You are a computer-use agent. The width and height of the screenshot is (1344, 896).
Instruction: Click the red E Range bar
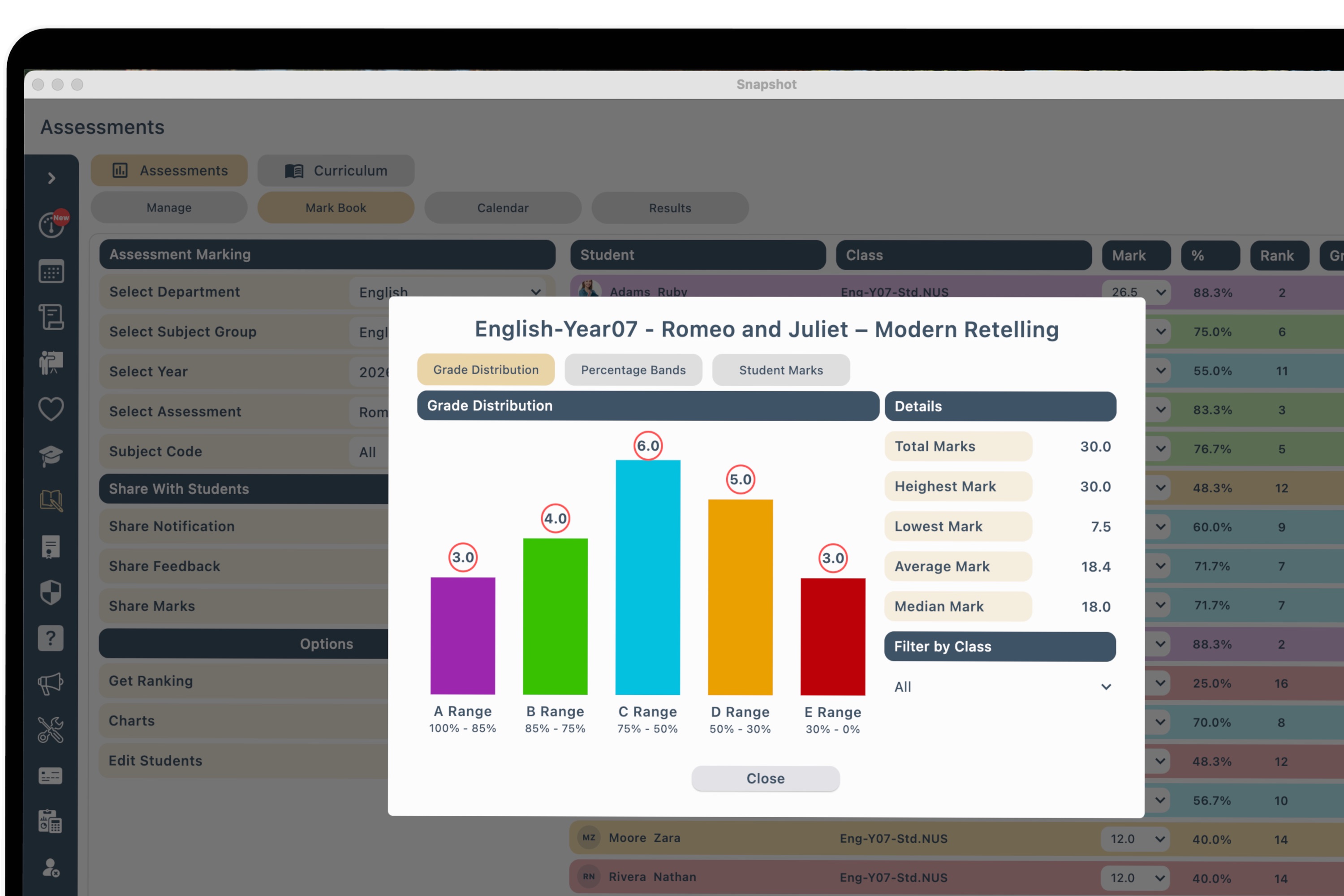pyautogui.click(x=833, y=637)
